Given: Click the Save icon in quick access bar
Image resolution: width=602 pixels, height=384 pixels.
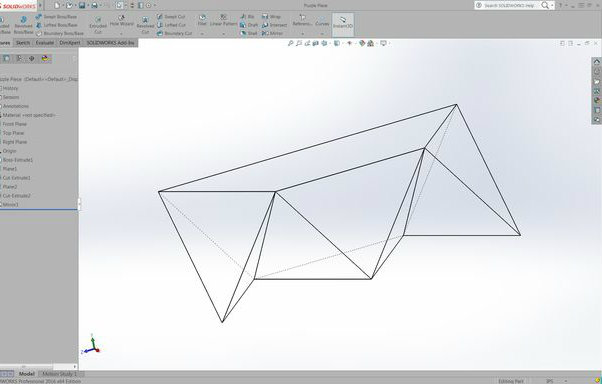Looking at the screenshot, I should coord(82,5).
